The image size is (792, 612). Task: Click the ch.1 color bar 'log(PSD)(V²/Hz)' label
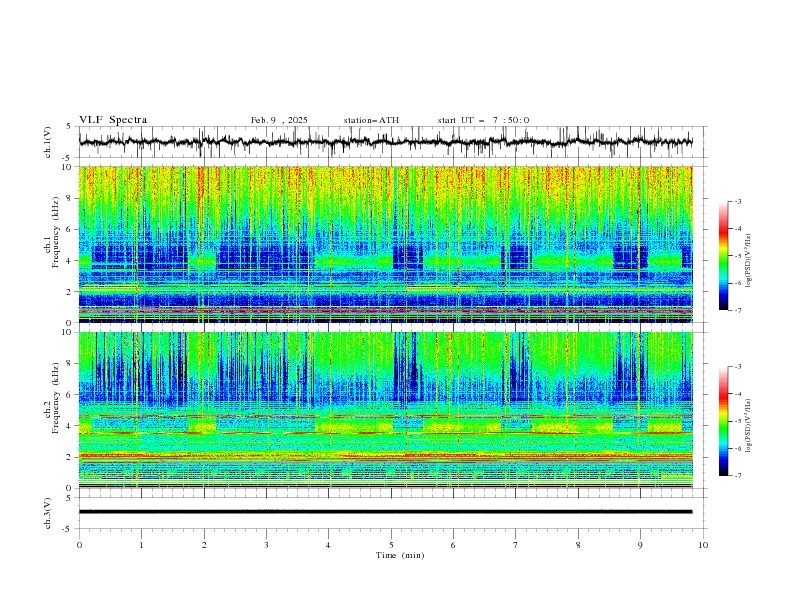748,261
